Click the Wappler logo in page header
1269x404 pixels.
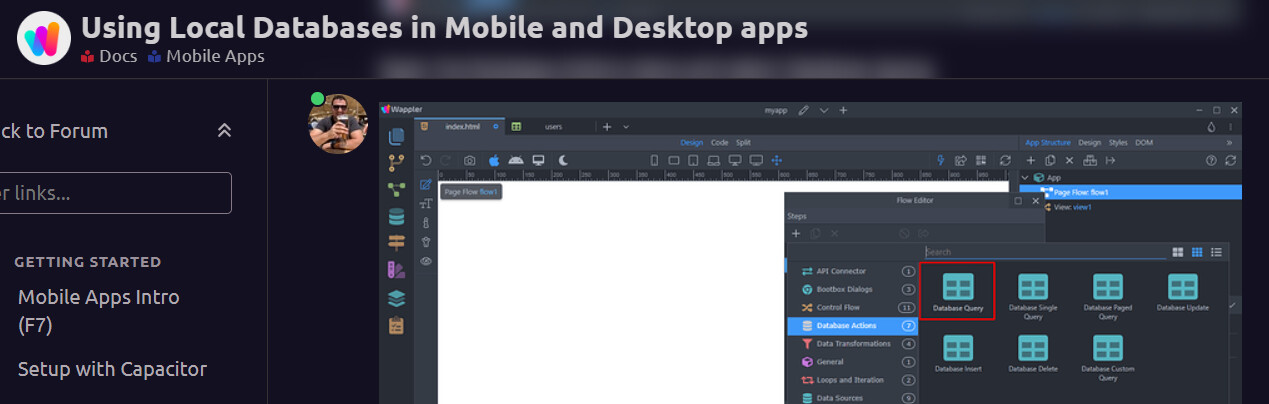pyautogui.click(x=43, y=39)
